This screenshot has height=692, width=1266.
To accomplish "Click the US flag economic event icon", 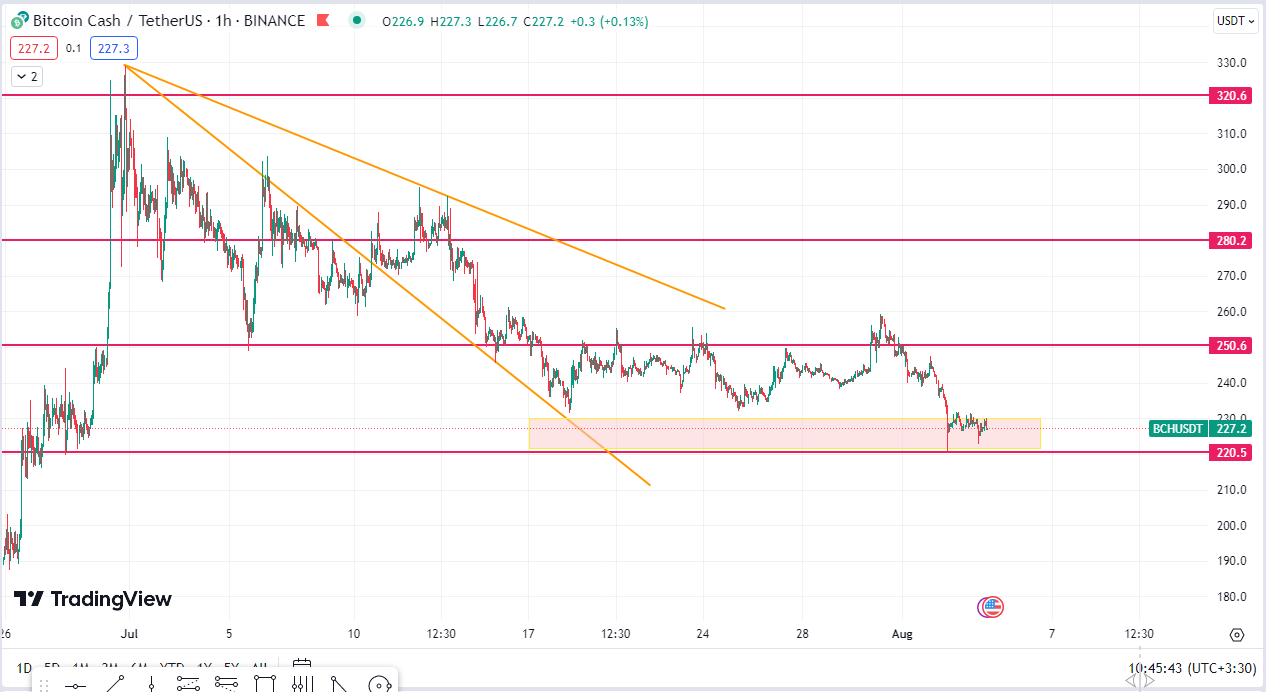I will [991, 606].
